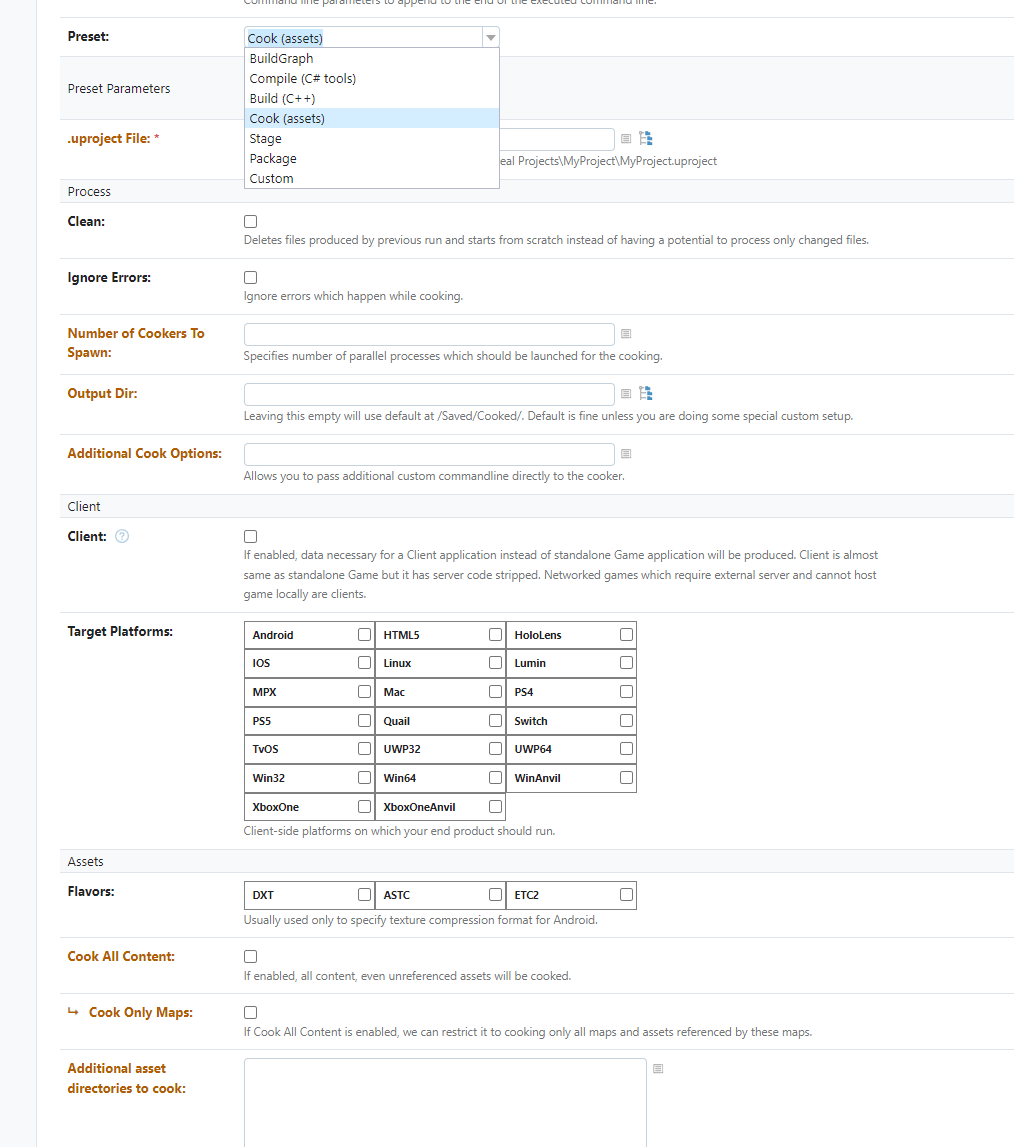Check the PS4 target platform
The image size is (1014, 1147).
click(x=626, y=691)
